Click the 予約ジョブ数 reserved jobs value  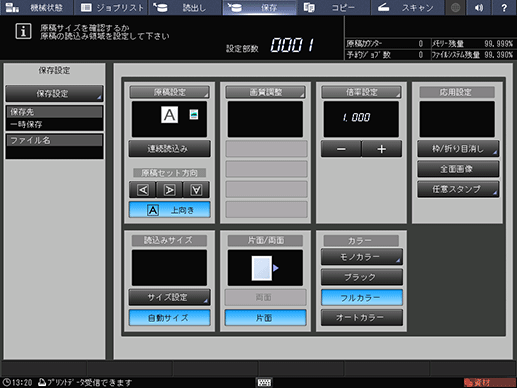[421, 55]
